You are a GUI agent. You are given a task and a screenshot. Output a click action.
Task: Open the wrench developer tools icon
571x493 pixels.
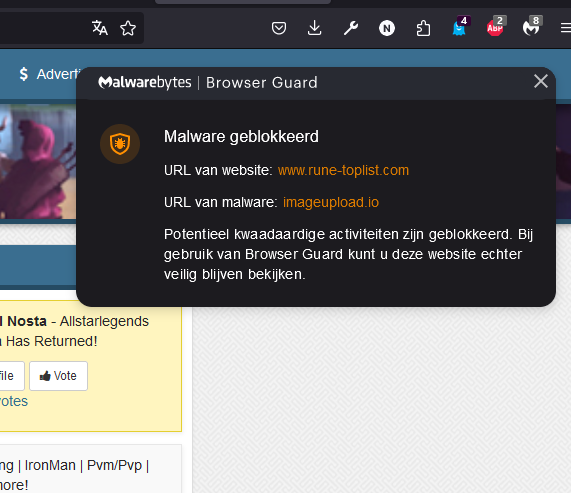coord(351,28)
